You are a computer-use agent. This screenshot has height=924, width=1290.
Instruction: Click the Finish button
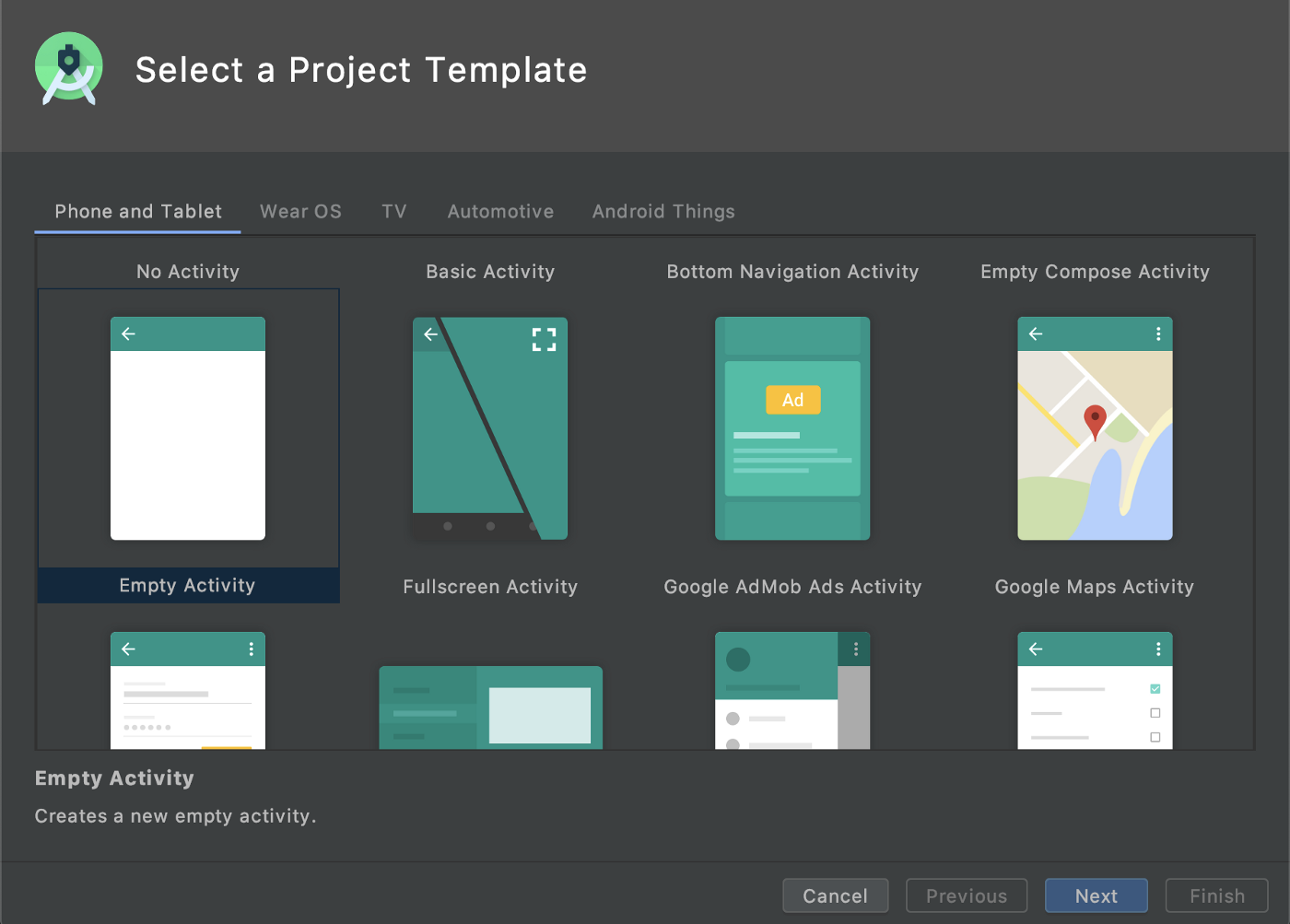click(x=1216, y=895)
